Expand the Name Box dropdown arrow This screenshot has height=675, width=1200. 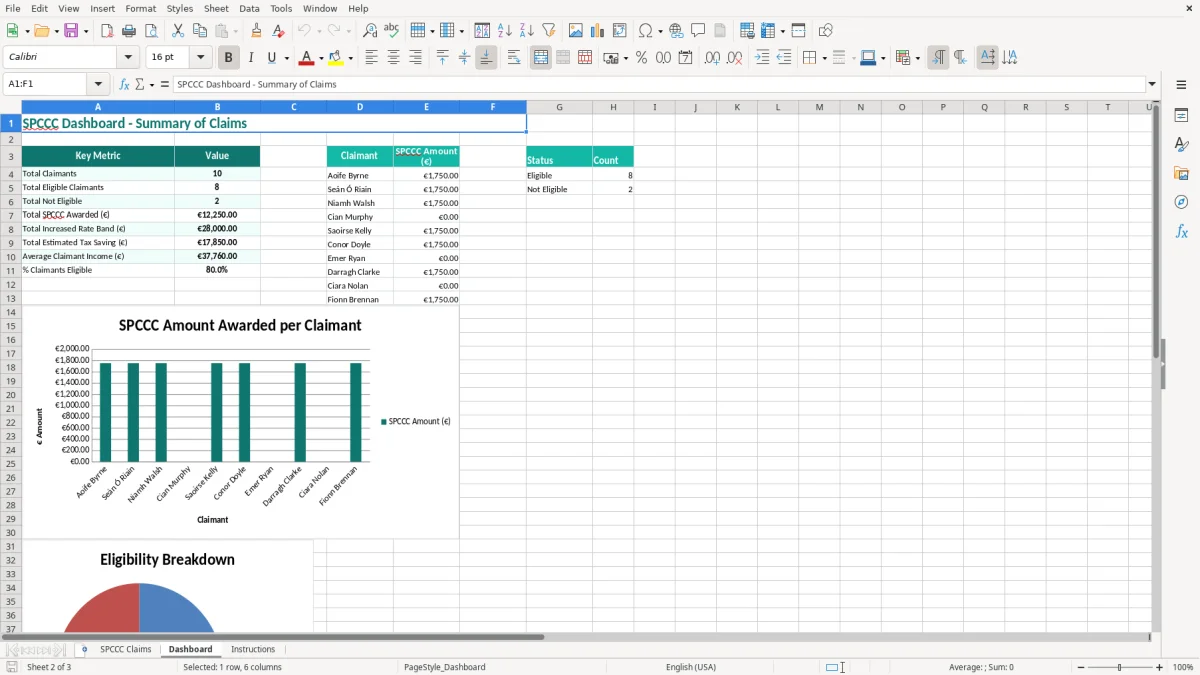point(97,85)
